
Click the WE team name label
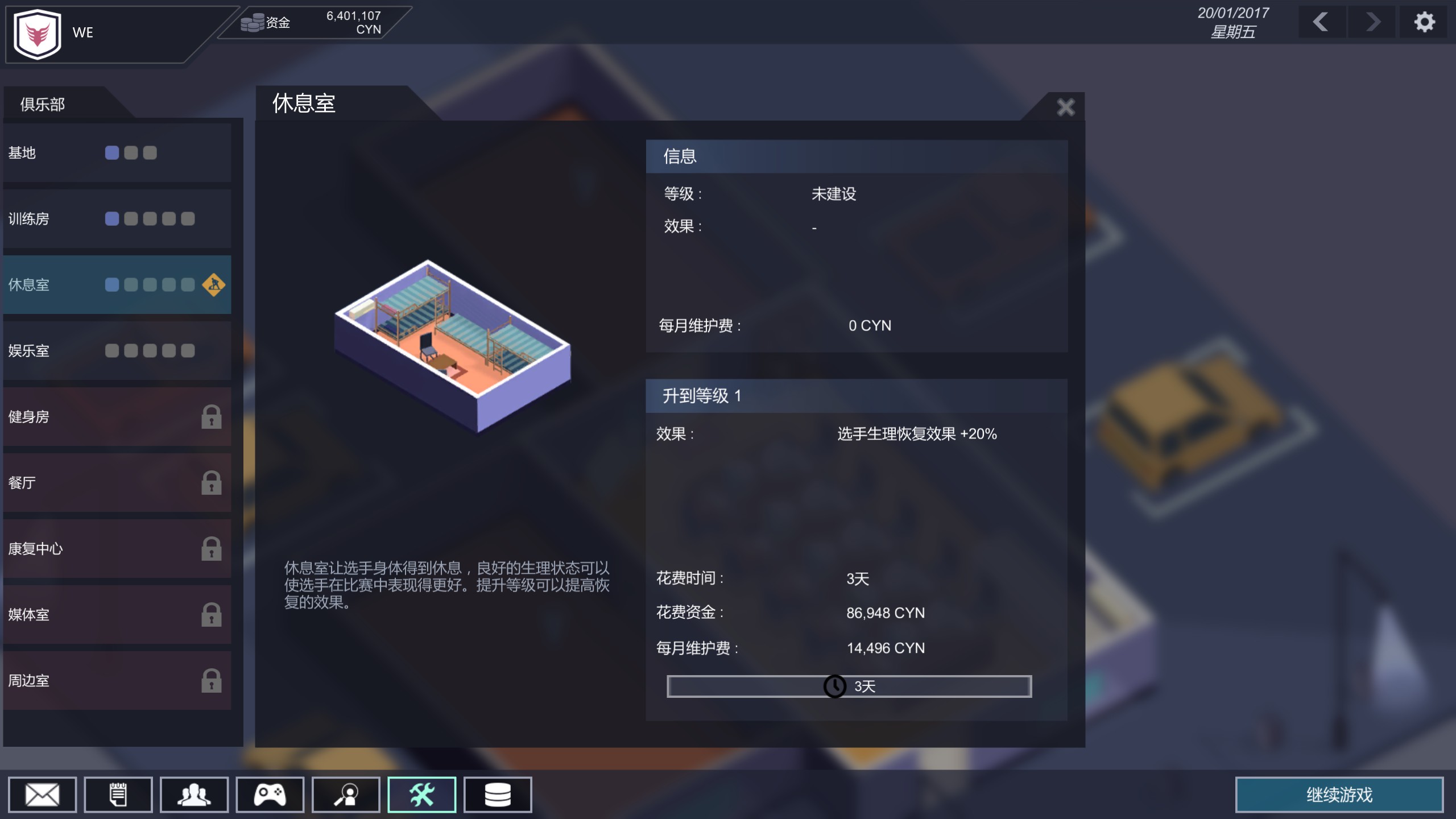(82, 32)
